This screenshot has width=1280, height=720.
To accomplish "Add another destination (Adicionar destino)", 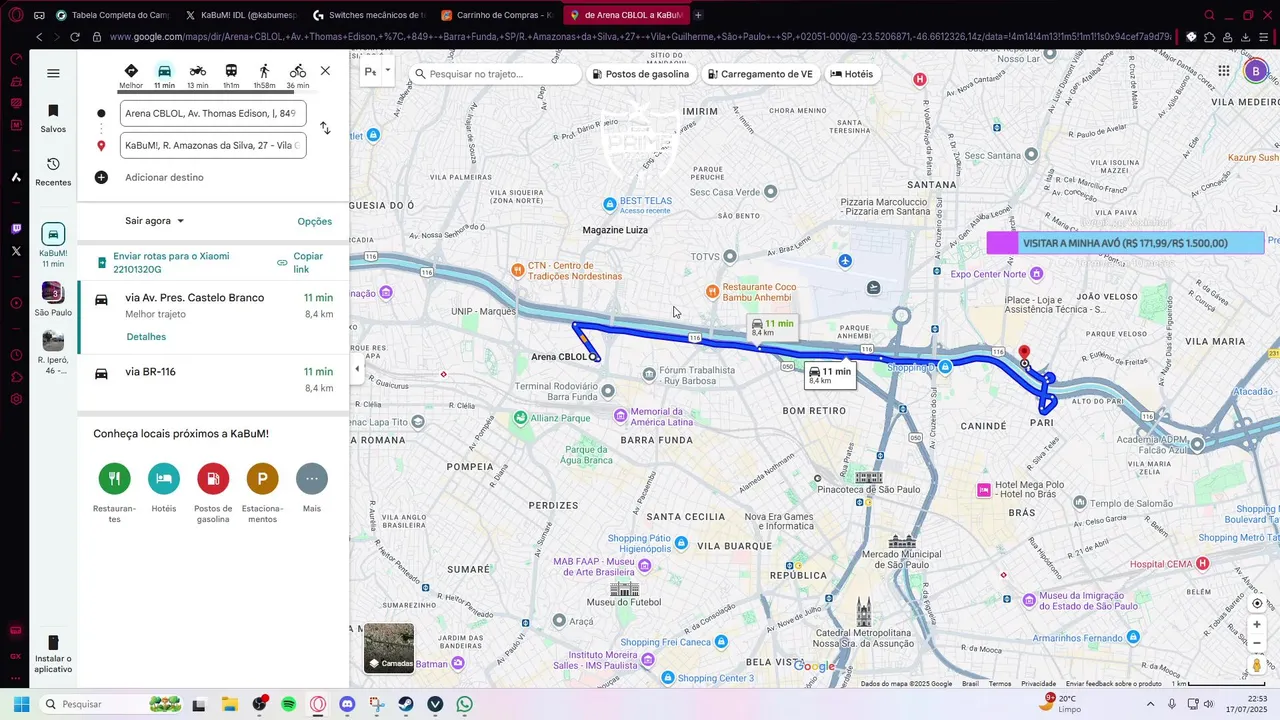I will coord(164,177).
